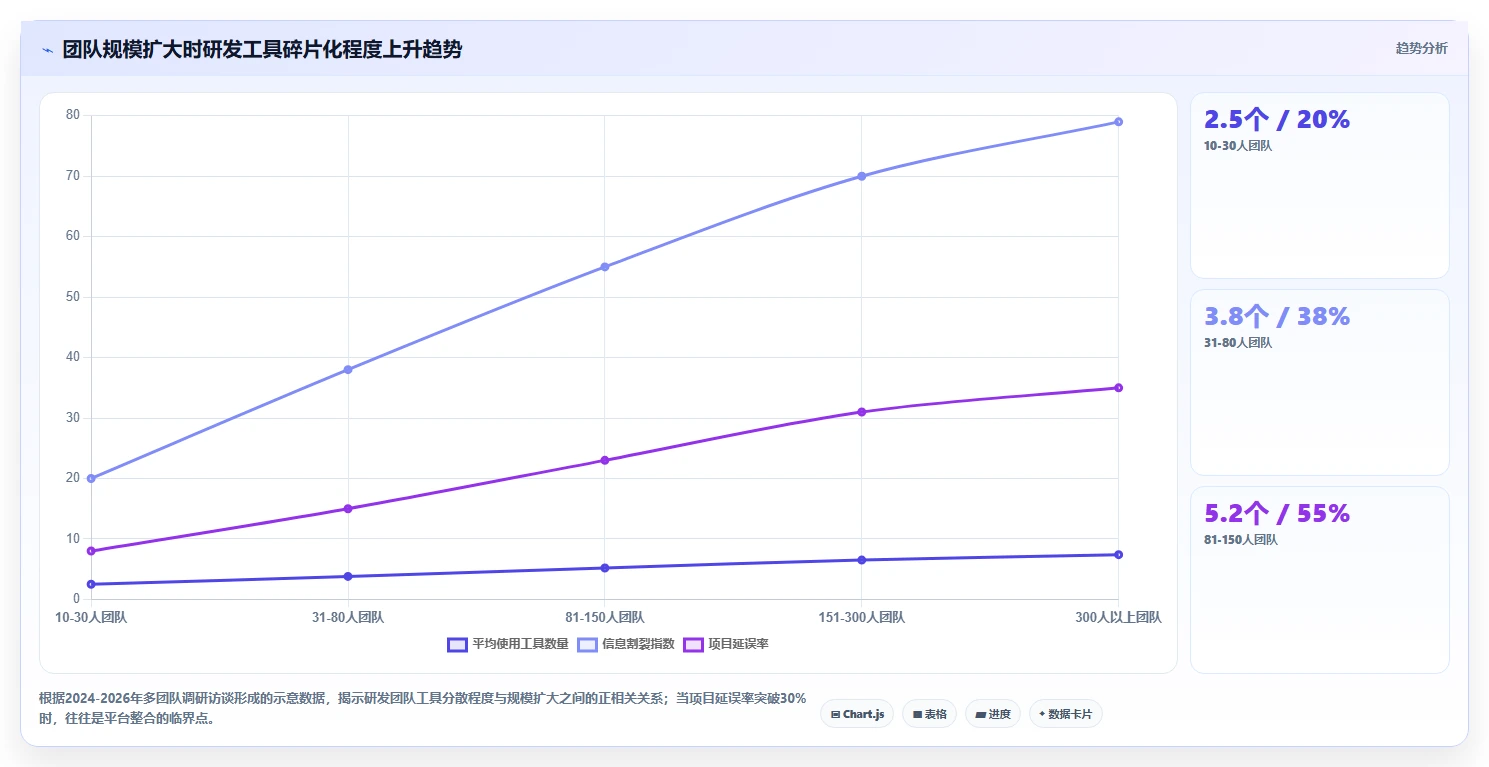Click the title 团队规模扩大时研发工具碎片化程度上升趋势

(x=262, y=50)
